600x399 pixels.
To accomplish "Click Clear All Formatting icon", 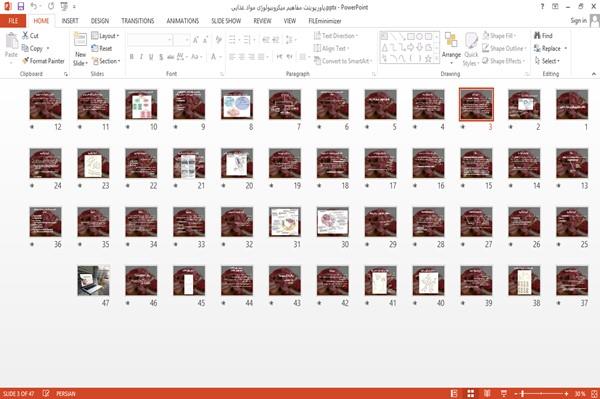I will point(218,40).
